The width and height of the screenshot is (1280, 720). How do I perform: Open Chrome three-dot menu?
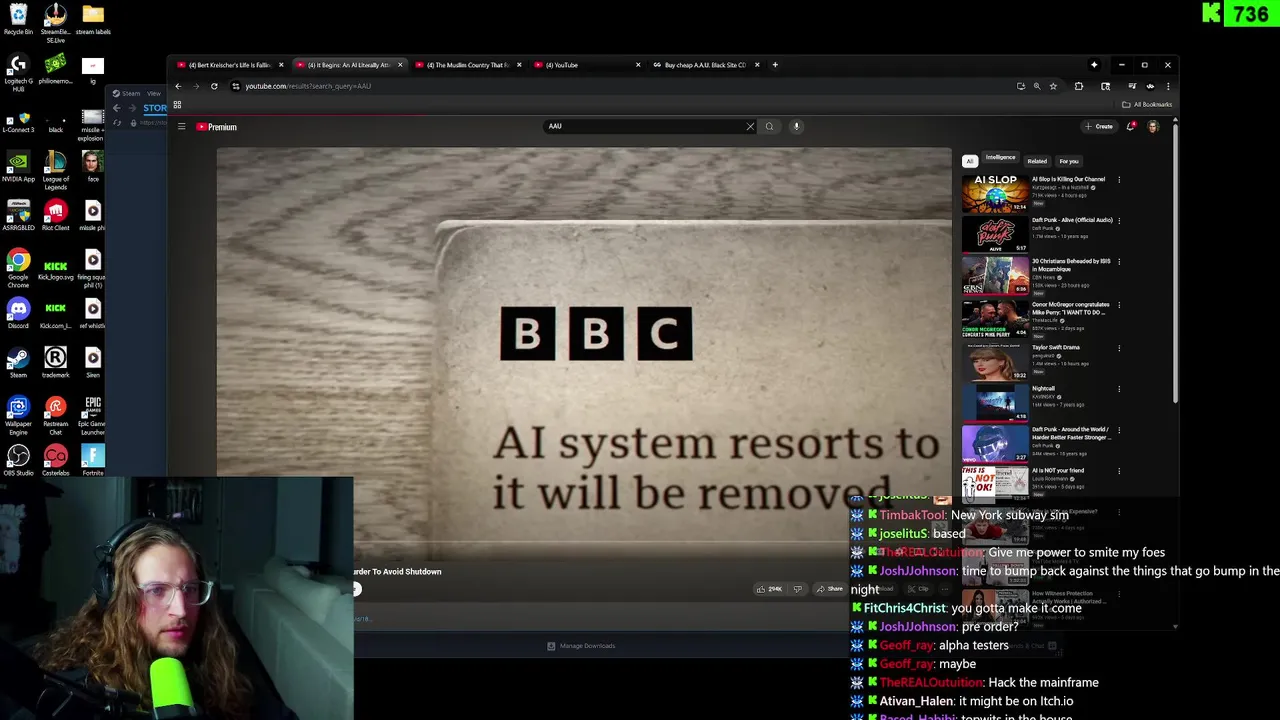click(1168, 86)
